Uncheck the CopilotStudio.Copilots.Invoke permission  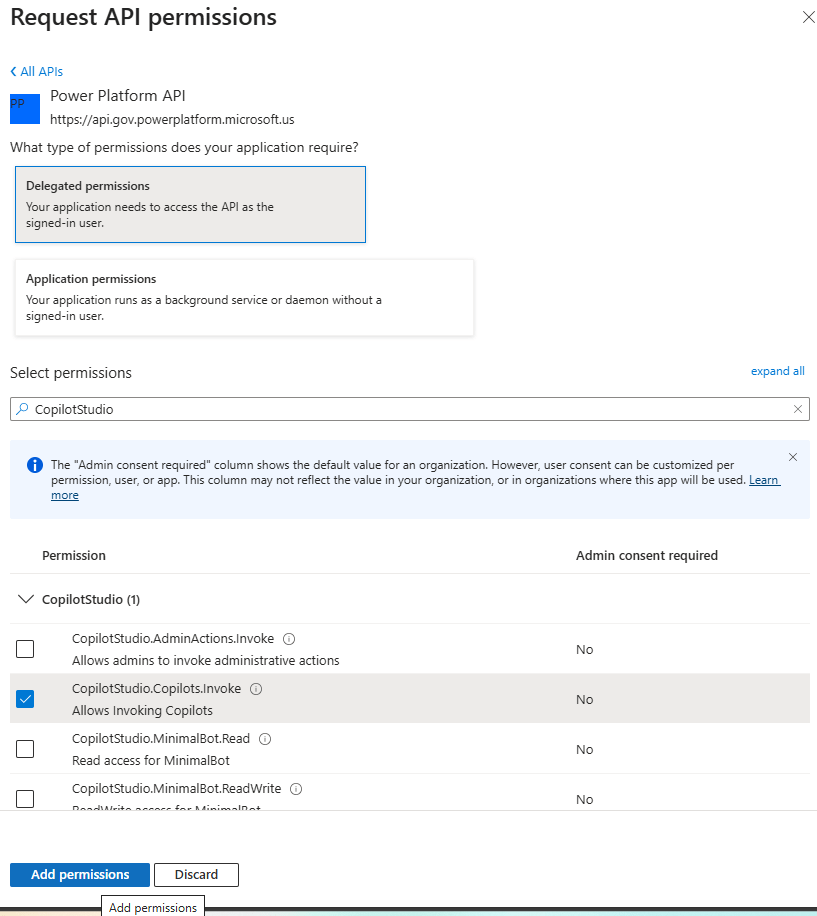pos(25,699)
